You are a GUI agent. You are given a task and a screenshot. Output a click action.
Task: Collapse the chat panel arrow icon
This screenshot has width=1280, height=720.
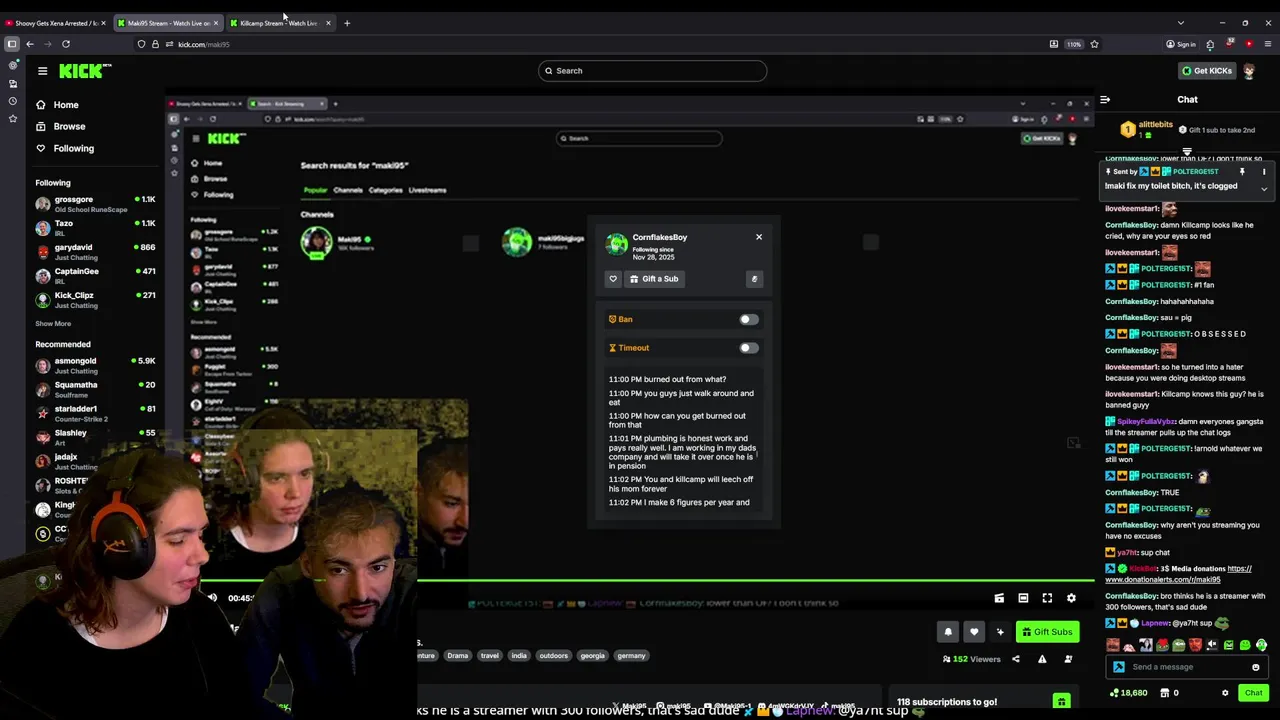coord(1105,100)
